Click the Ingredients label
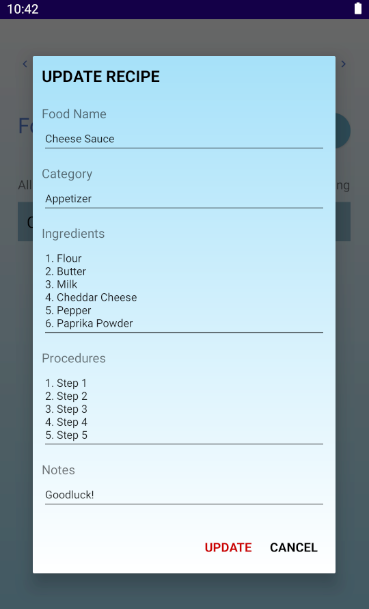Image resolution: width=369 pixels, height=609 pixels. coord(73,234)
